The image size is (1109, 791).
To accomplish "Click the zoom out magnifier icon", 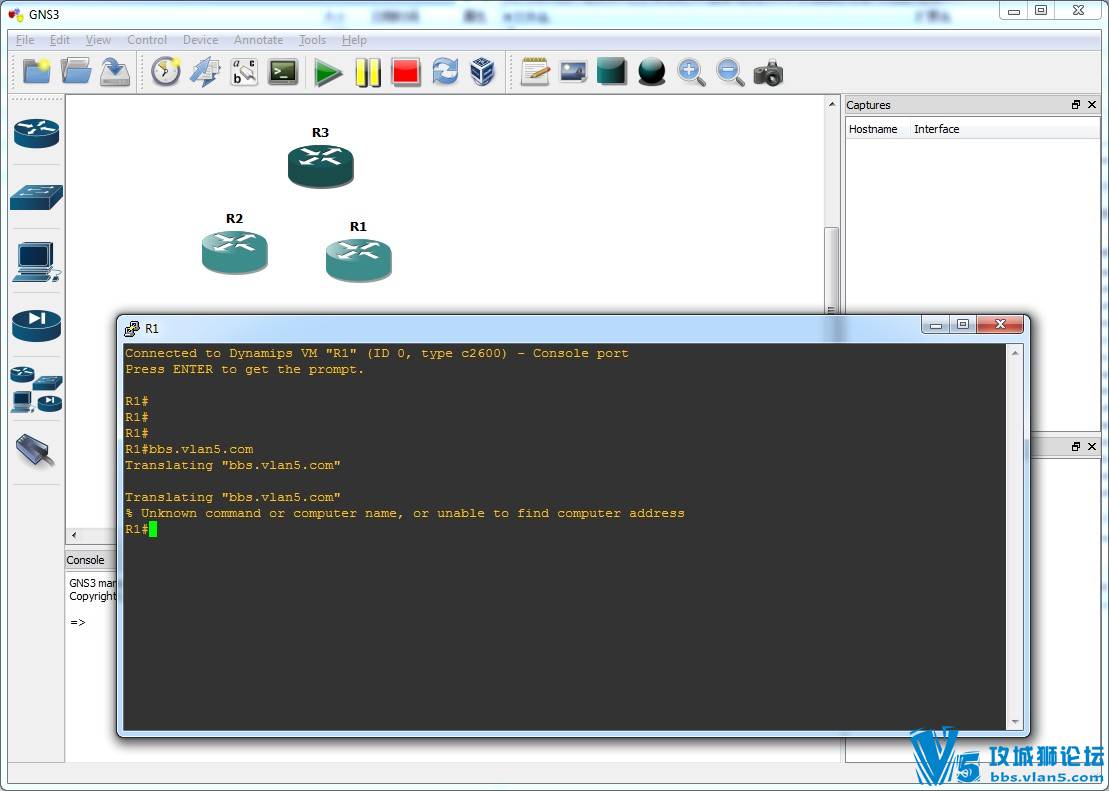I will pyautogui.click(x=730, y=71).
